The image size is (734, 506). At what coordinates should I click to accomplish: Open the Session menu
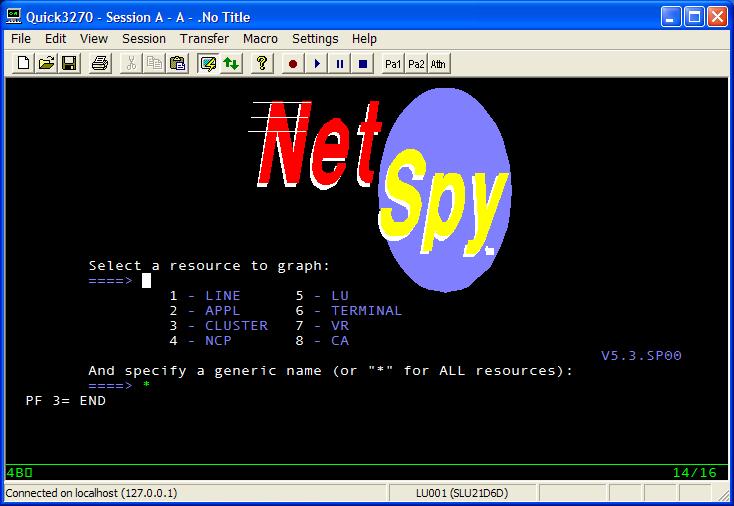point(144,38)
